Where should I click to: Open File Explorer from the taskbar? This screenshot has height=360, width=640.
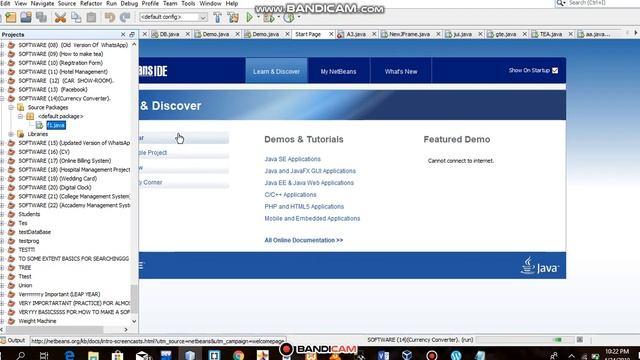click(93, 355)
